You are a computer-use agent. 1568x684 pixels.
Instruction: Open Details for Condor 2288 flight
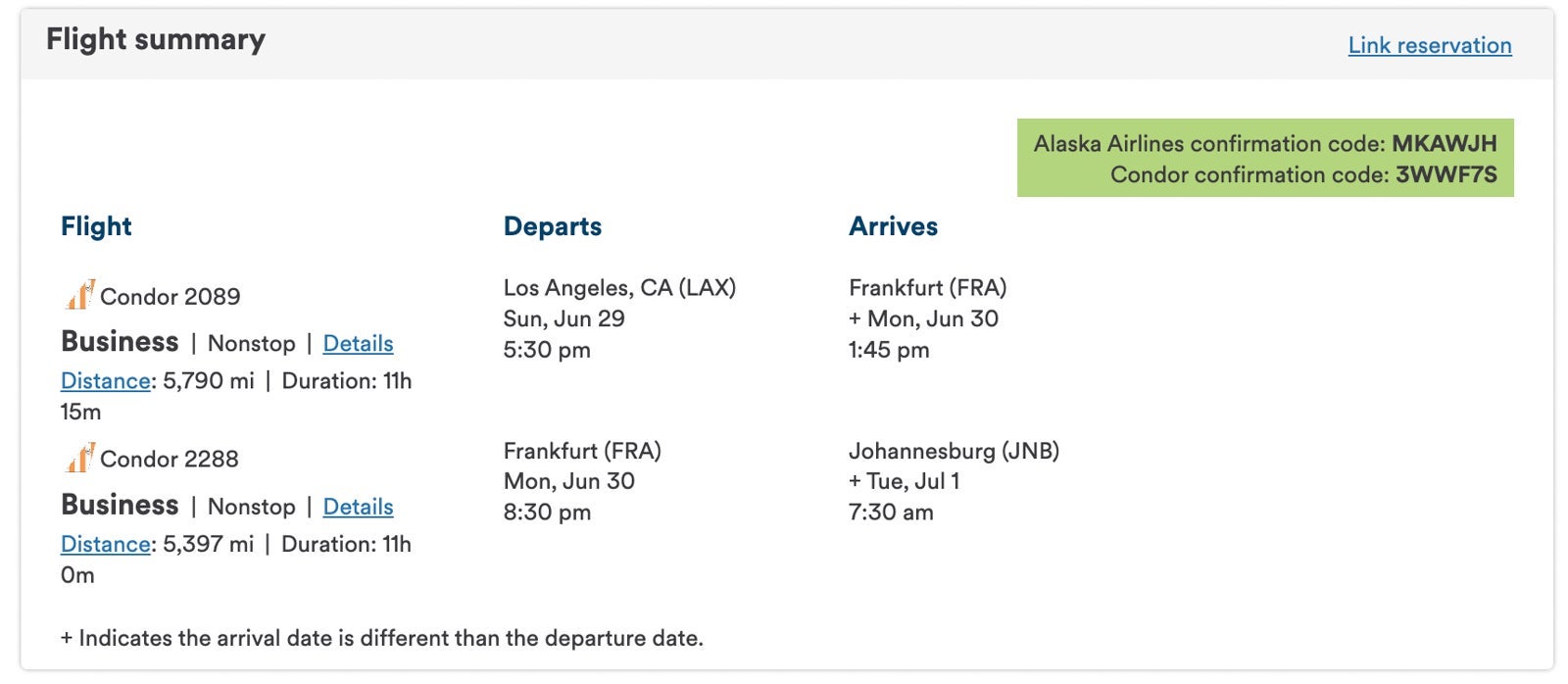(x=358, y=507)
